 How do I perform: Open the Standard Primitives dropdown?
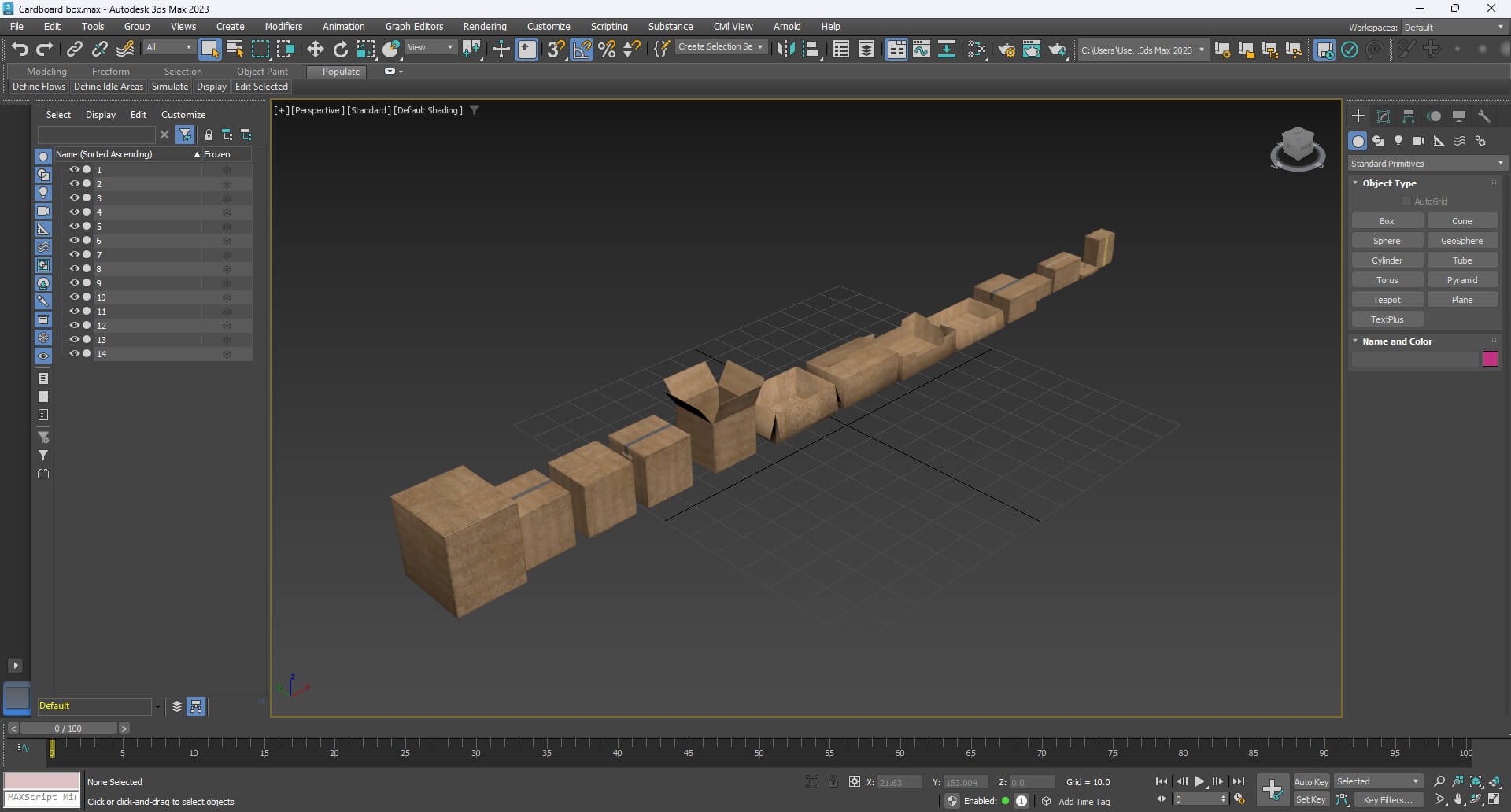[x=1427, y=164]
